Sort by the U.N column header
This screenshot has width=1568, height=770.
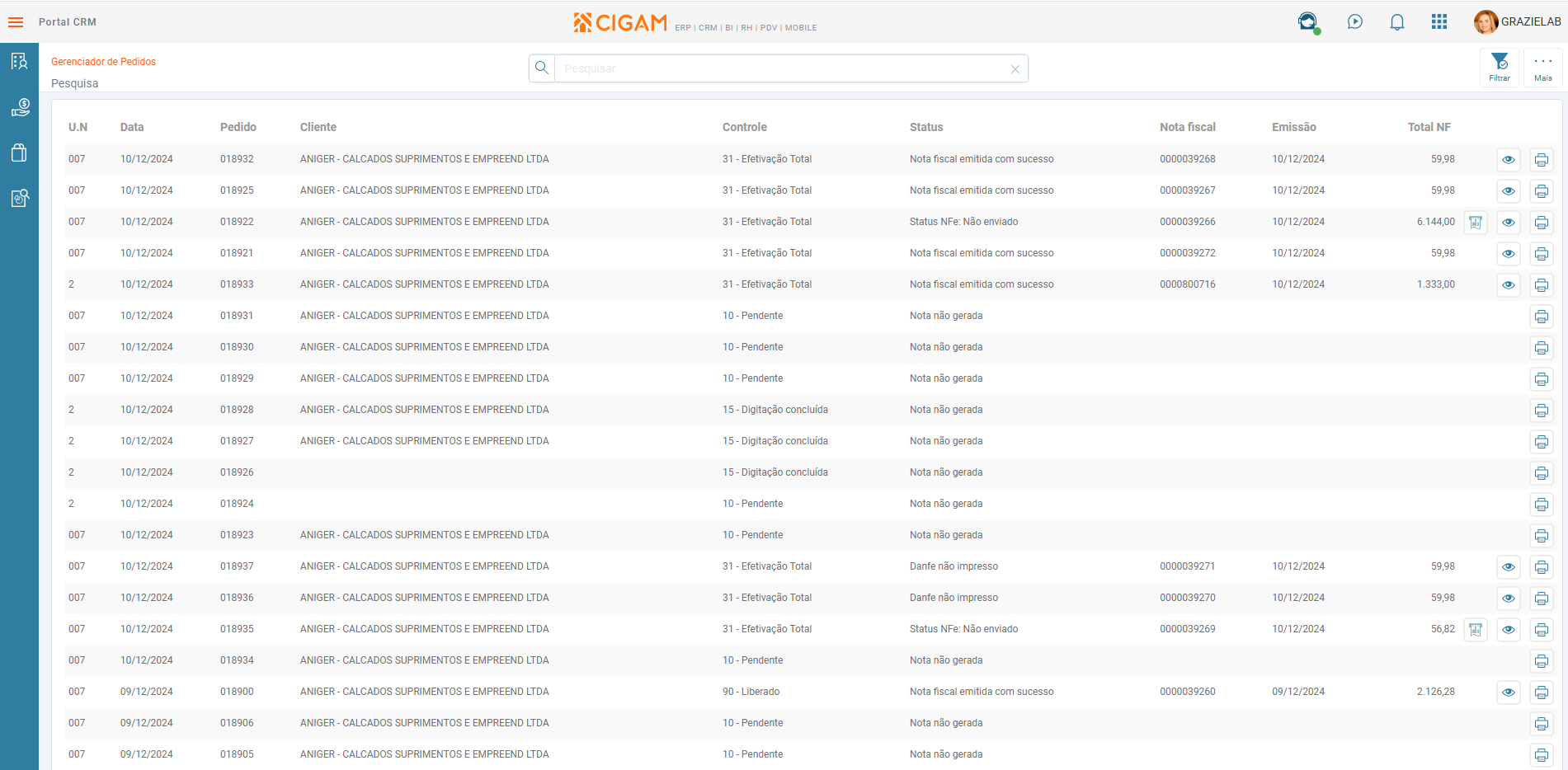(78, 127)
